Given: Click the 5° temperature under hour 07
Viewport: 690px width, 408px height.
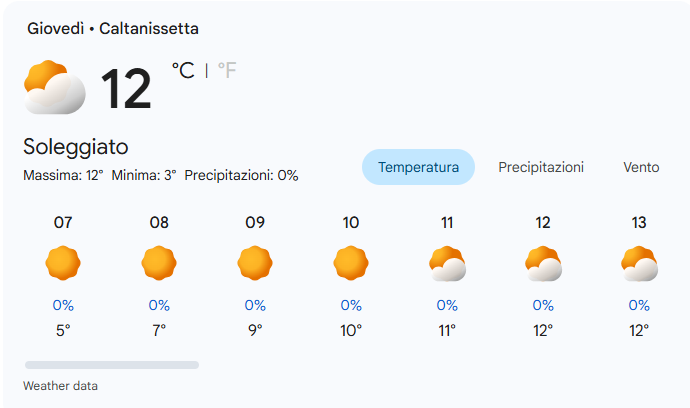Looking at the screenshot, I should [63, 330].
